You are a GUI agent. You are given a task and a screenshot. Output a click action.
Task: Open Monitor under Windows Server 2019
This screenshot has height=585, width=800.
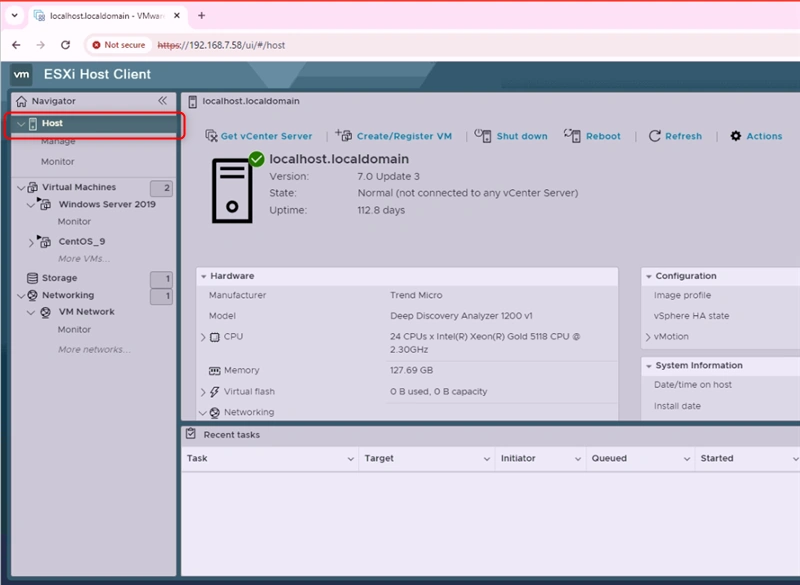click(x=74, y=222)
